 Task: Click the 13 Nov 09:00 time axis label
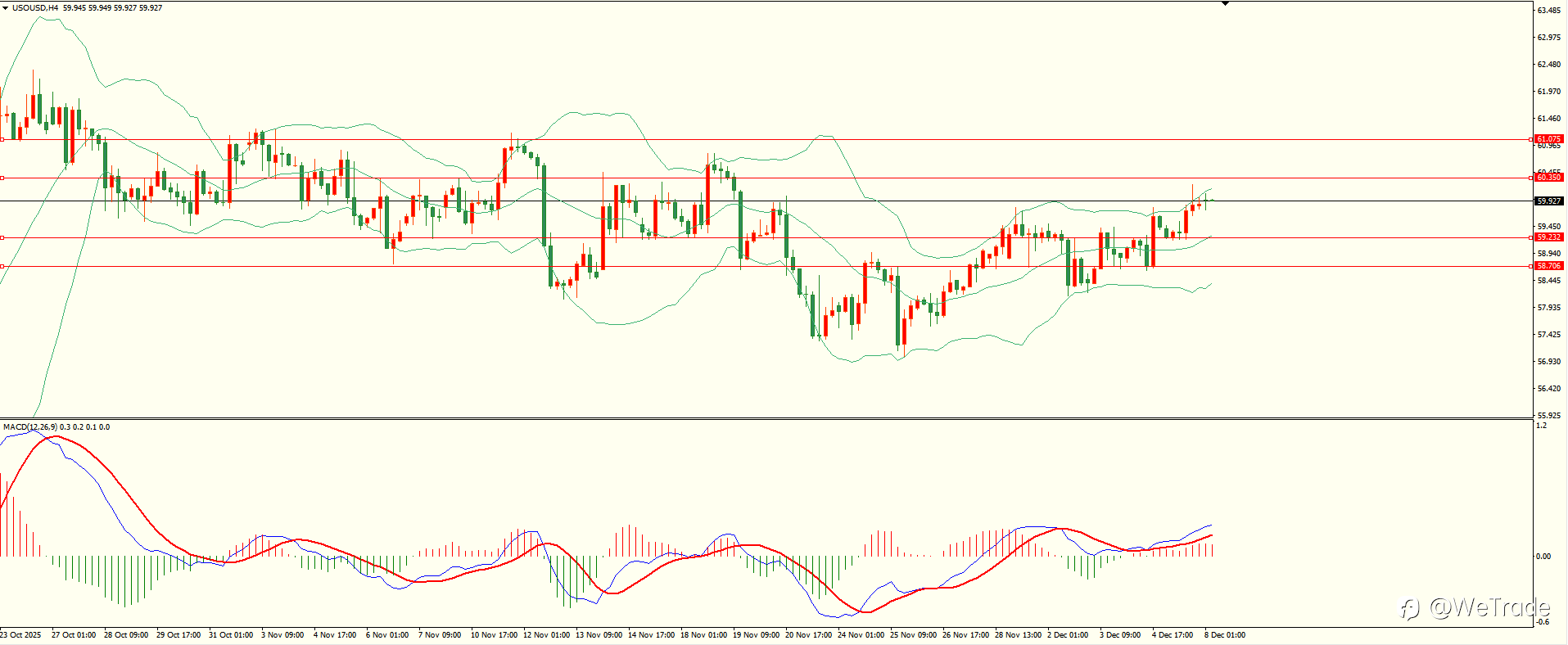coord(599,635)
